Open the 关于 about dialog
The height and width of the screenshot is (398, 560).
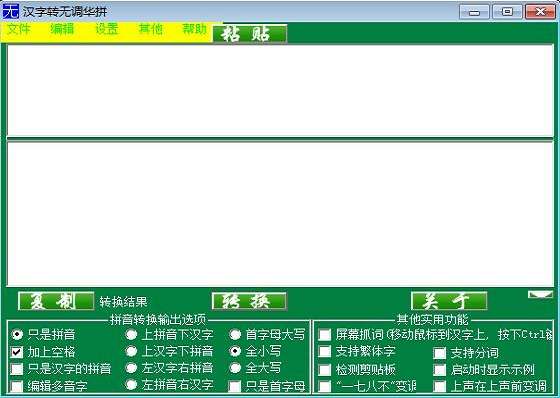[449, 301]
